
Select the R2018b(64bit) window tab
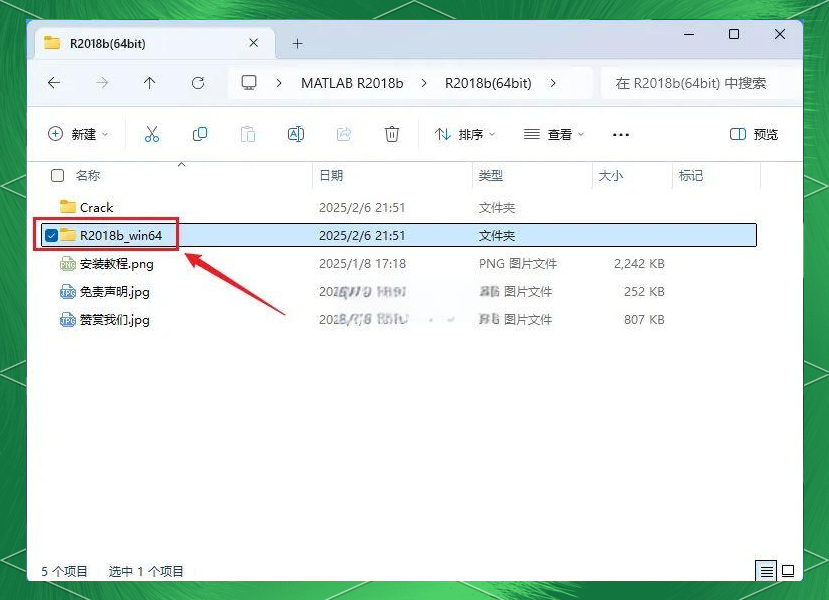(x=153, y=43)
